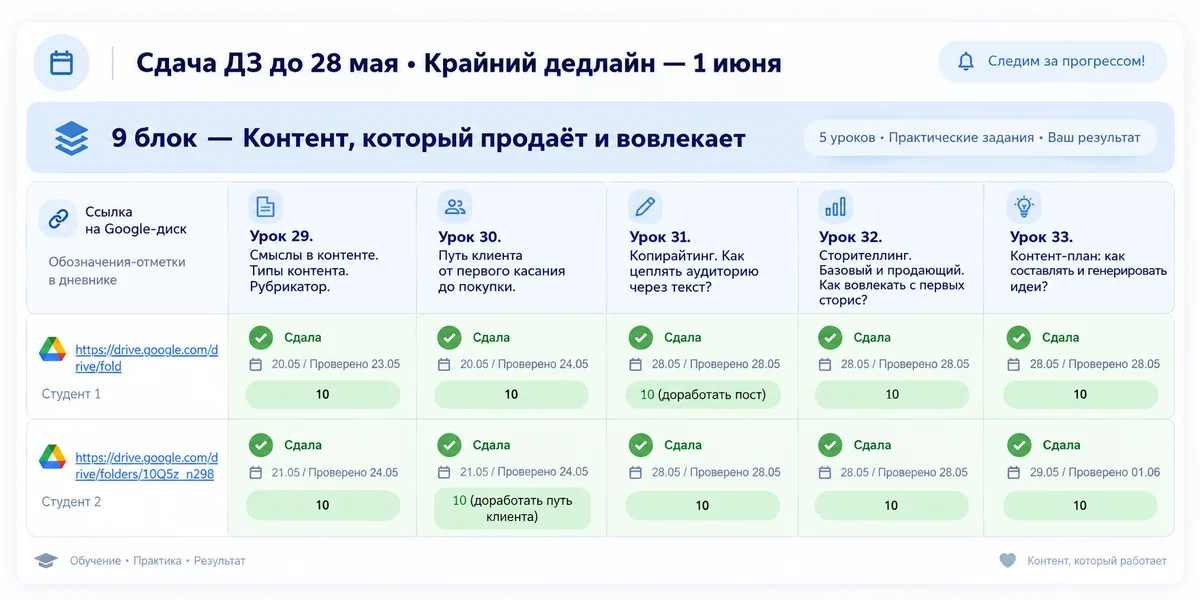The image size is (1200, 600).
Task: Click green checkmark for Студент 1 Урок 29
Action: [x=260, y=337]
